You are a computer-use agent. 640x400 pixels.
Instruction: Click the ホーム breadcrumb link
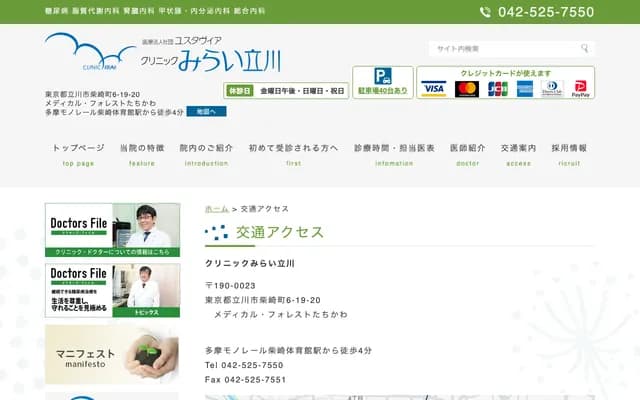(216, 209)
